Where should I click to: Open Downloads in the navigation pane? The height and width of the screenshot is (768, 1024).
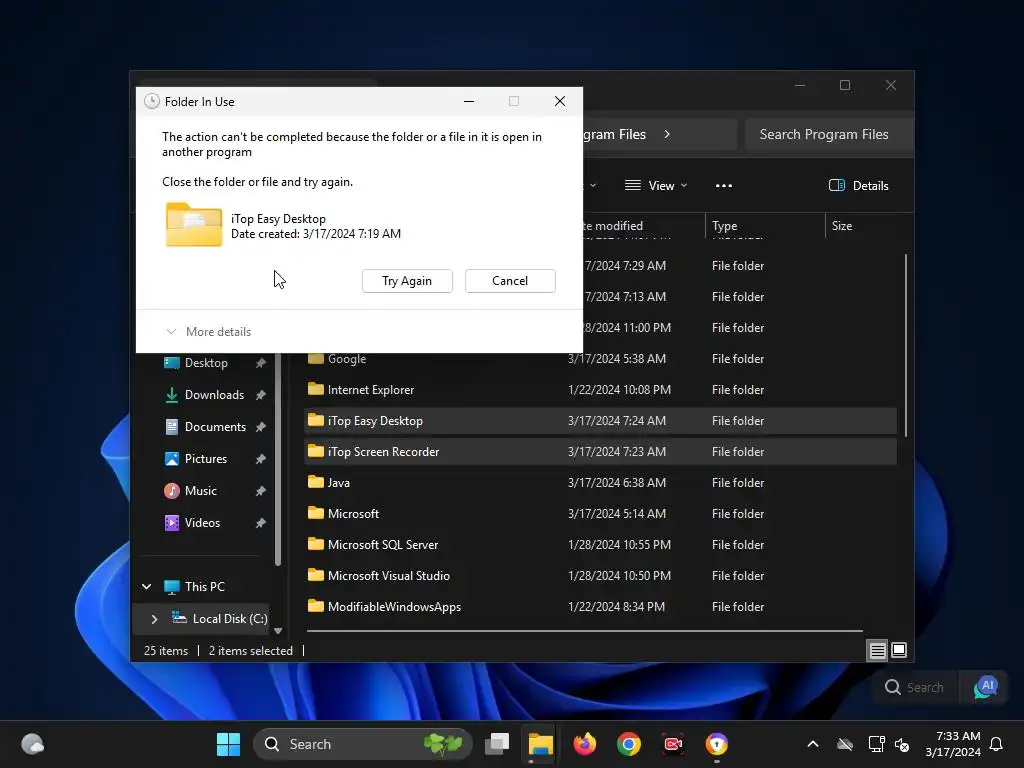pos(214,395)
